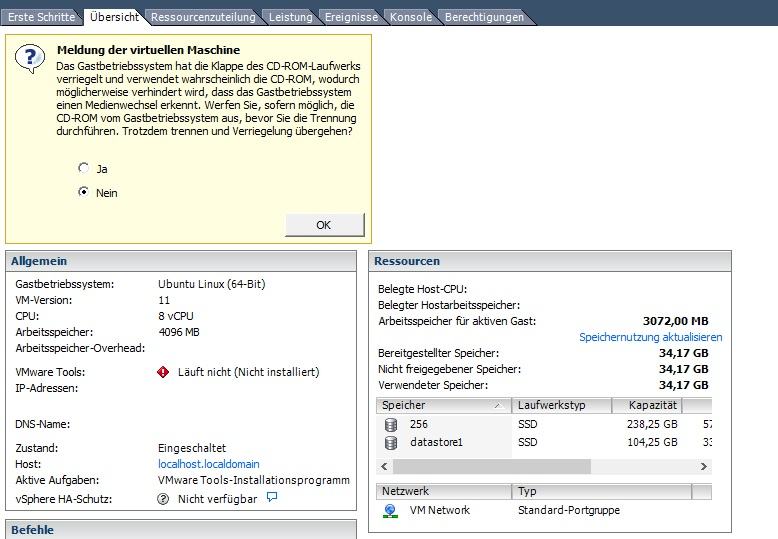Click the Nicht verfügbar HA status text
Image resolution: width=778 pixels, height=539 pixels.
pos(217,499)
